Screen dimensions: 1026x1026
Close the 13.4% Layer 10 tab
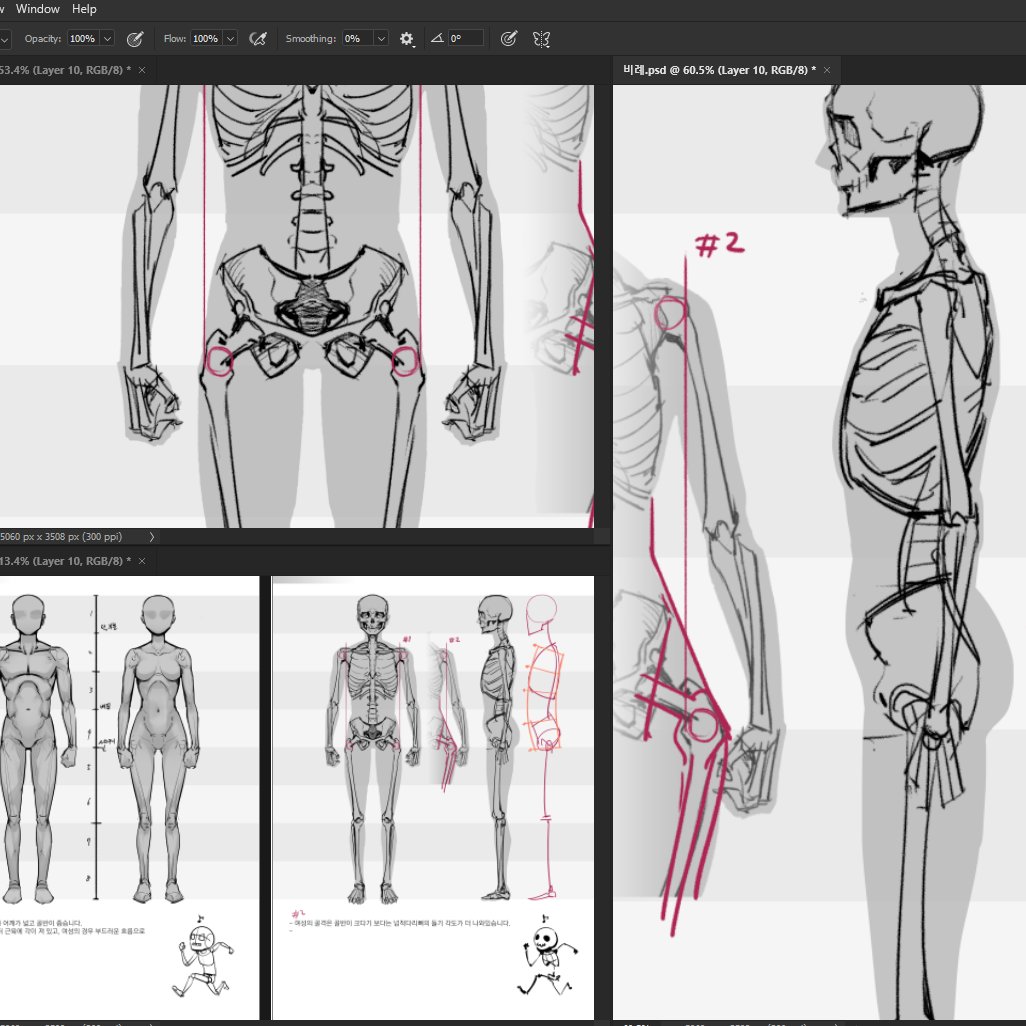pos(142,561)
